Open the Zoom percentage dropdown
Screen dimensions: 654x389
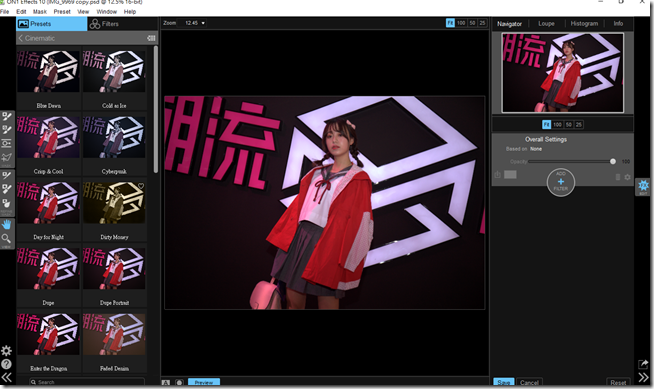[195, 23]
